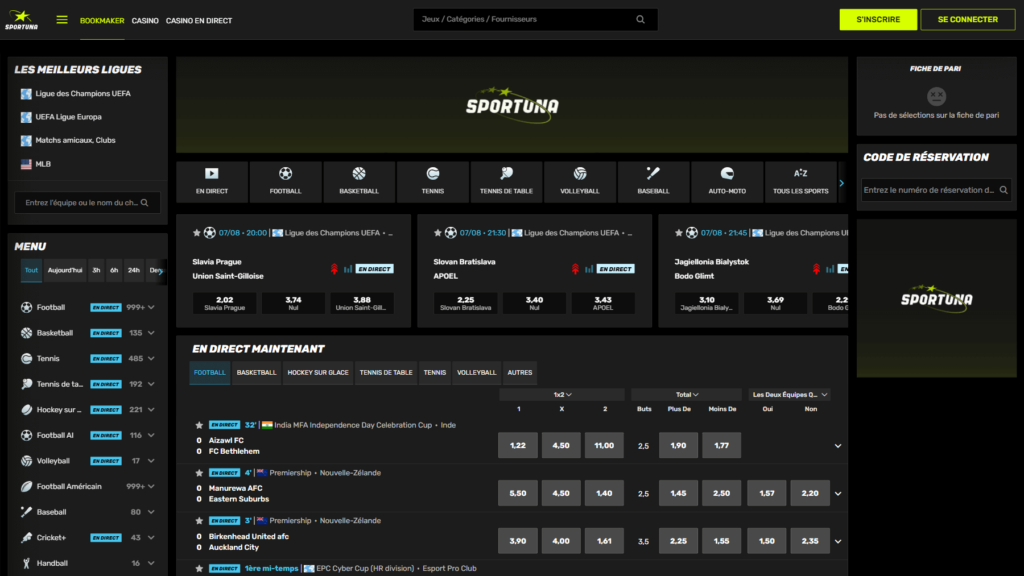Image resolution: width=1024 pixels, height=576 pixels.
Task: Click the Sportuna logo in header
Action: (x=22, y=20)
